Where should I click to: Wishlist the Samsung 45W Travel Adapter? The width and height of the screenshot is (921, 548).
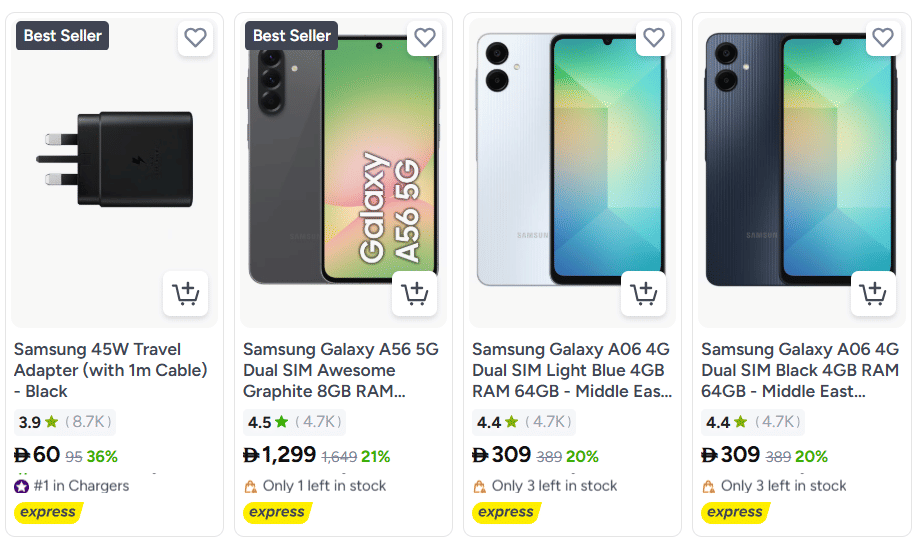pos(195,38)
